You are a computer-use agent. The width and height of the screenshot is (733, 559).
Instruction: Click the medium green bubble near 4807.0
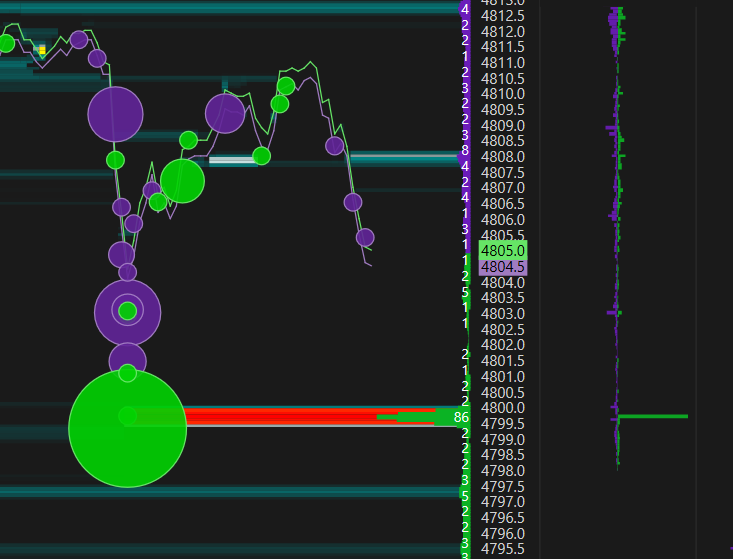coord(182,181)
